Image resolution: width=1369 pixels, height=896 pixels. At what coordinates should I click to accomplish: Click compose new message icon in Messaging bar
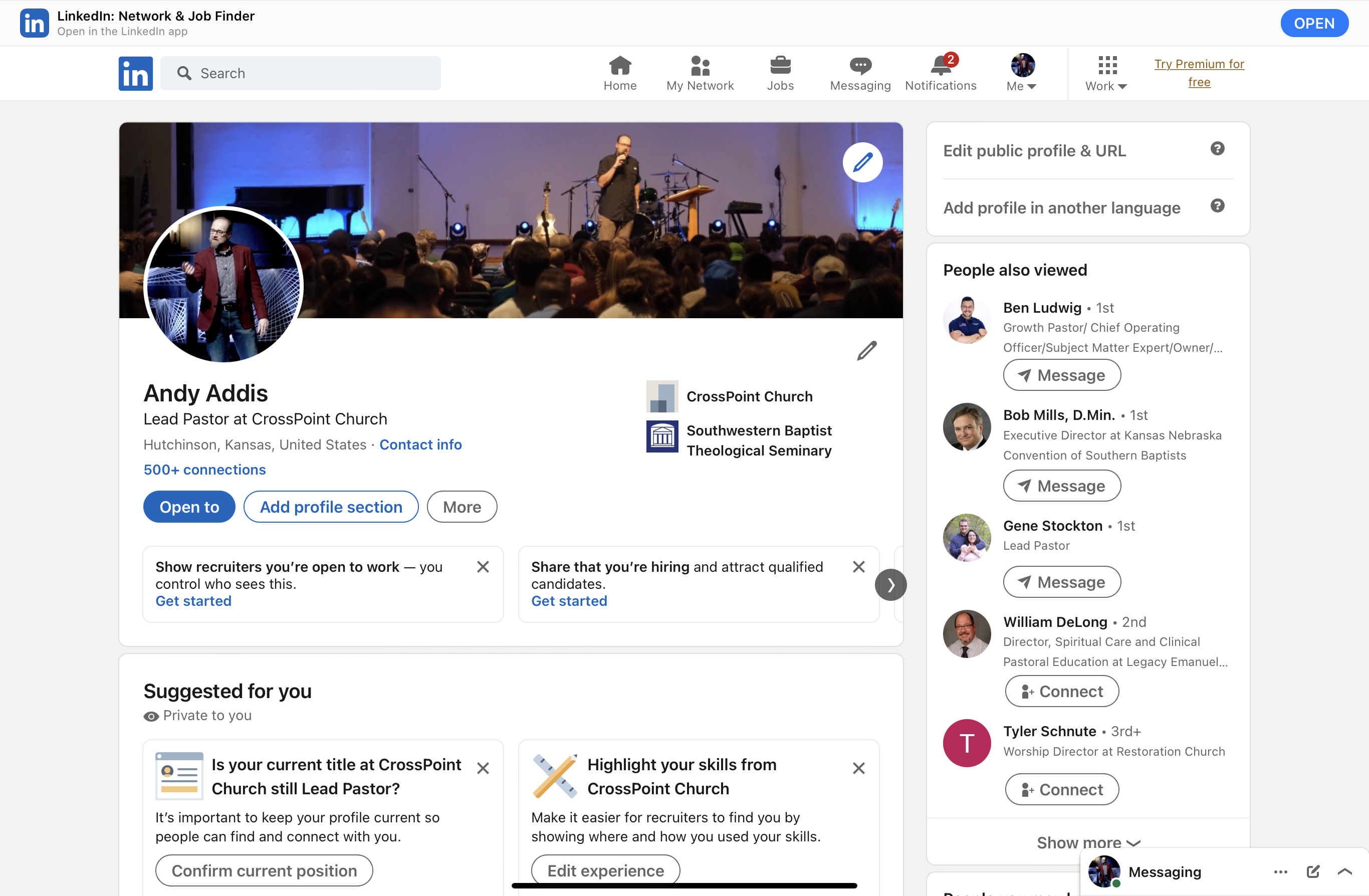1313,871
